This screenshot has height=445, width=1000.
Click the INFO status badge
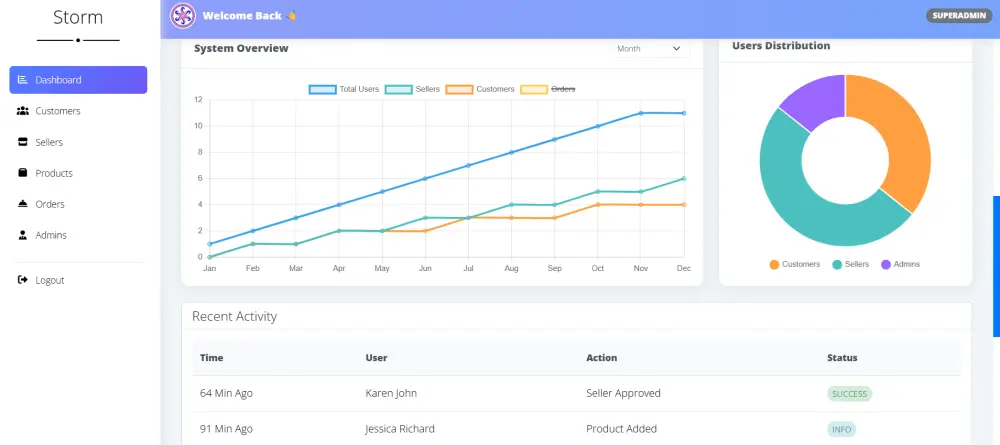click(x=841, y=429)
